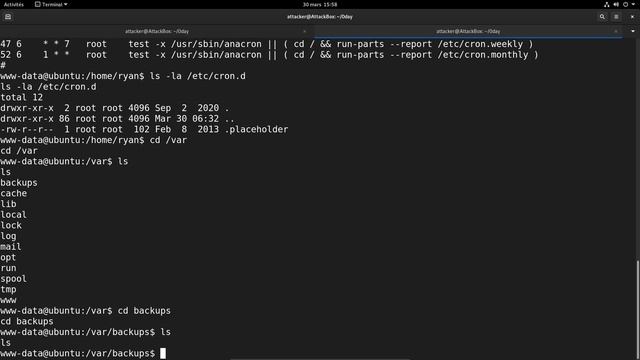The height and width of the screenshot is (360, 640).
Task: Click the cursor at the last /var/backups prompt
Action: [x=163, y=353]
